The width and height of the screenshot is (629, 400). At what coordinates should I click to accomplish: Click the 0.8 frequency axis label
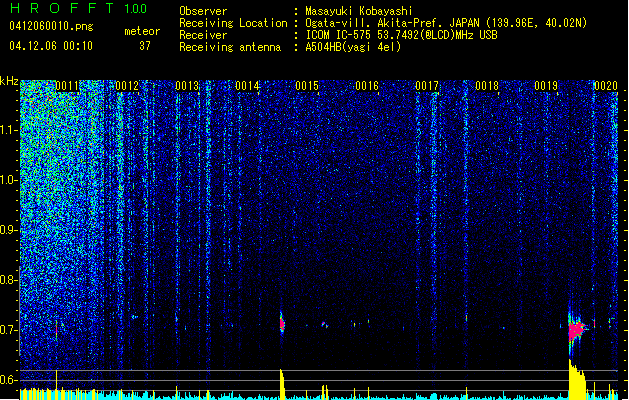click(x=8, y=280)
